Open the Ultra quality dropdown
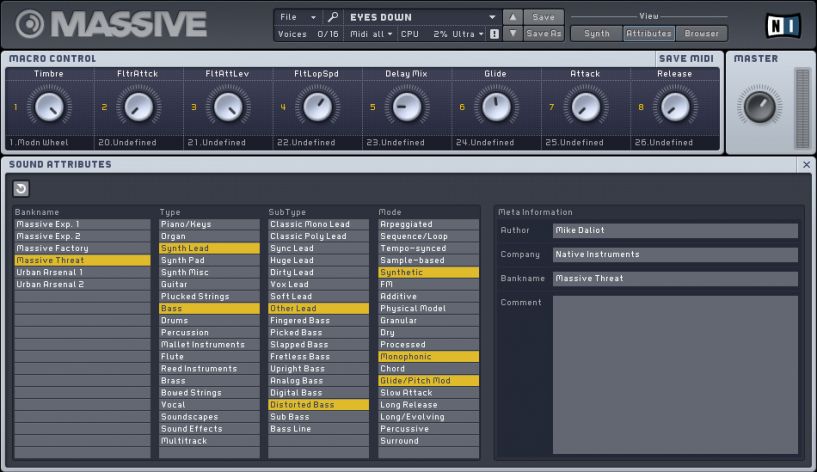This screenshot has height=472, width=817. (468, 34)
